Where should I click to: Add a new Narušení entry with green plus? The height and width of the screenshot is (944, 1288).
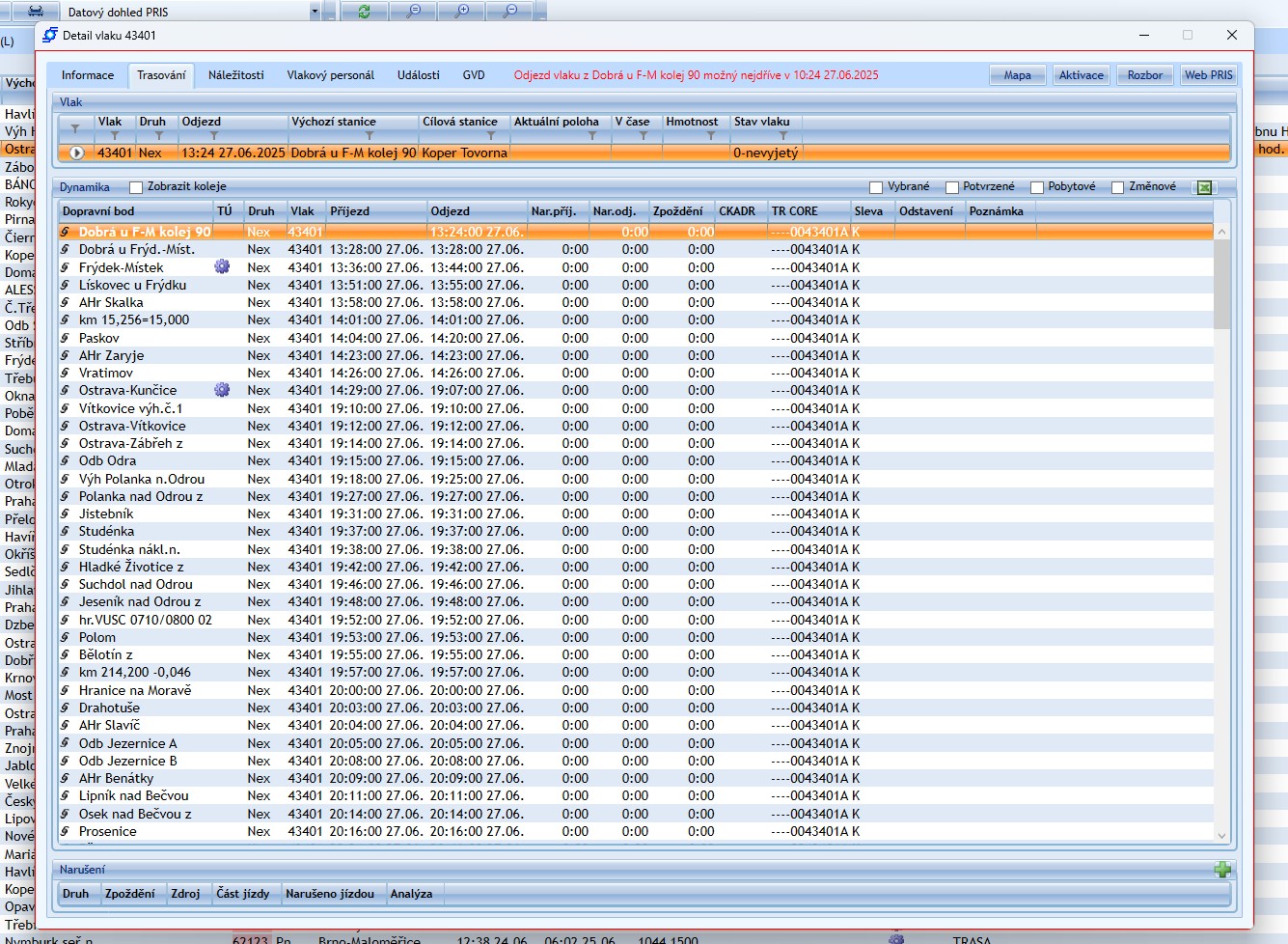(1222, 870)
